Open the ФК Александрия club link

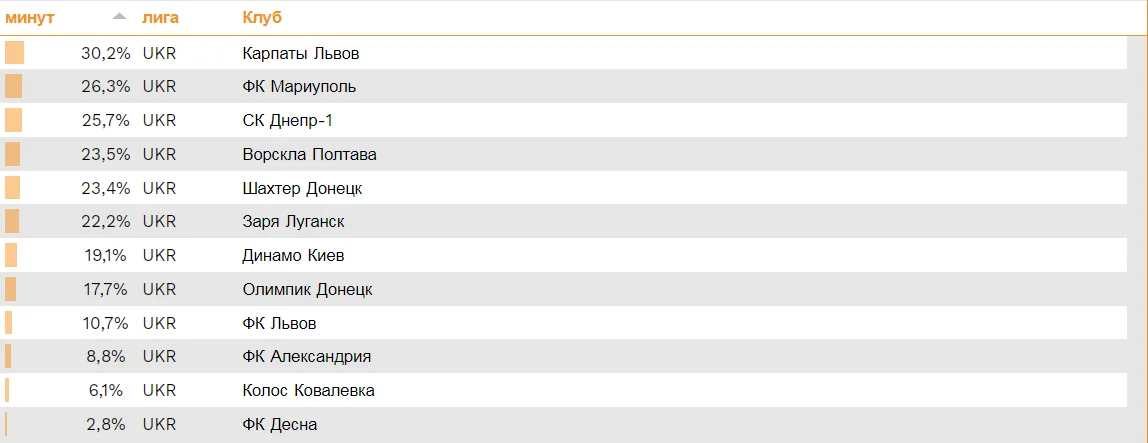[x=306, y=356]
